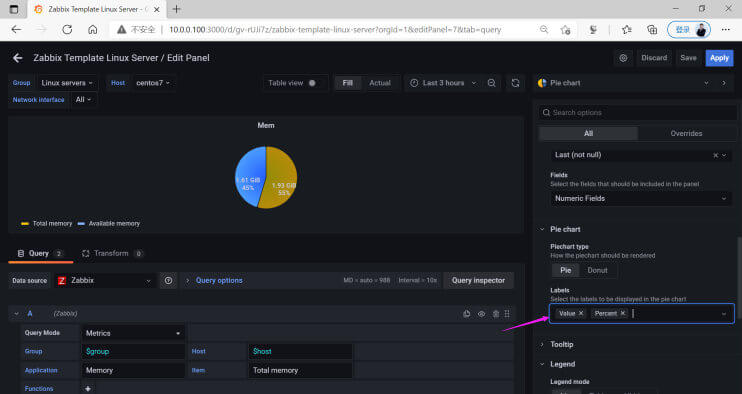Open browser settings and more menu

[x=726, y=29]
